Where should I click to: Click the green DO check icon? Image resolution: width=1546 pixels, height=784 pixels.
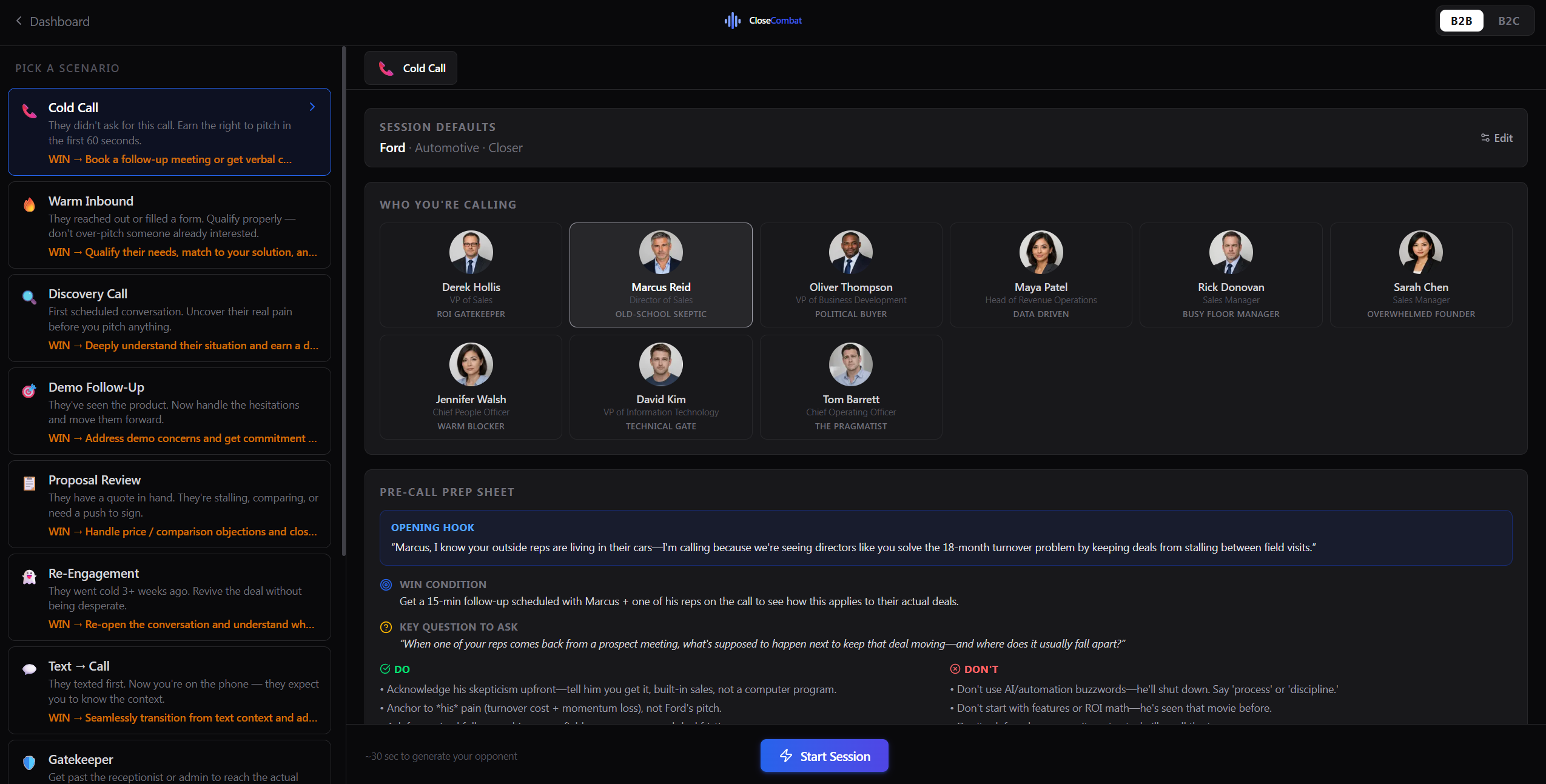(x=385, y=669)
